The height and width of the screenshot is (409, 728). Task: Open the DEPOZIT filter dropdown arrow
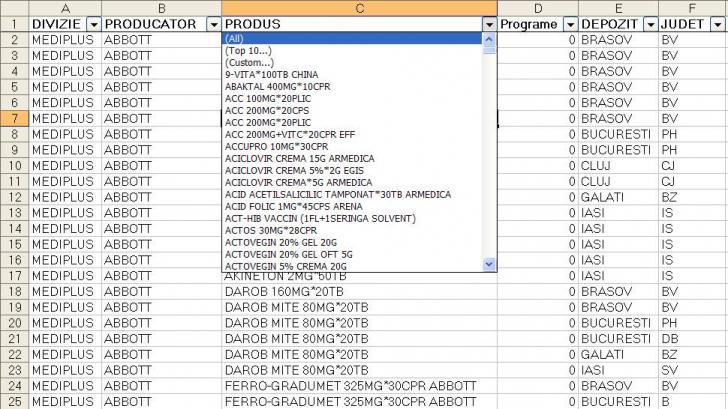pos(650,24)
